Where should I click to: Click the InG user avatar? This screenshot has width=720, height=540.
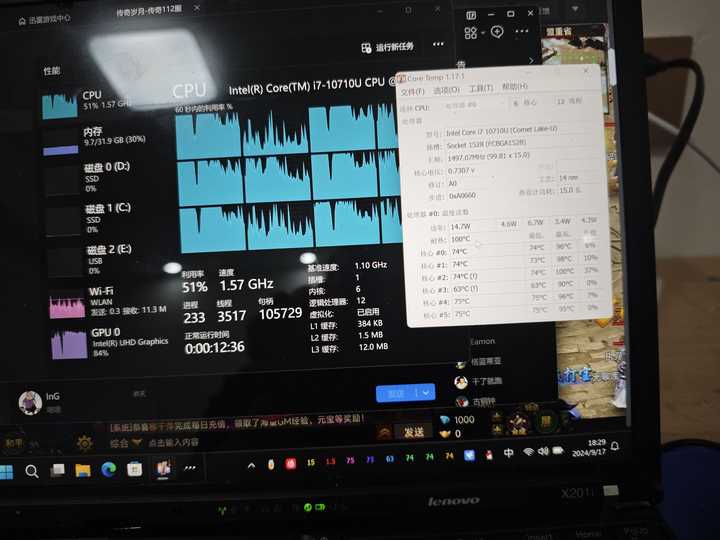[30, 402]
